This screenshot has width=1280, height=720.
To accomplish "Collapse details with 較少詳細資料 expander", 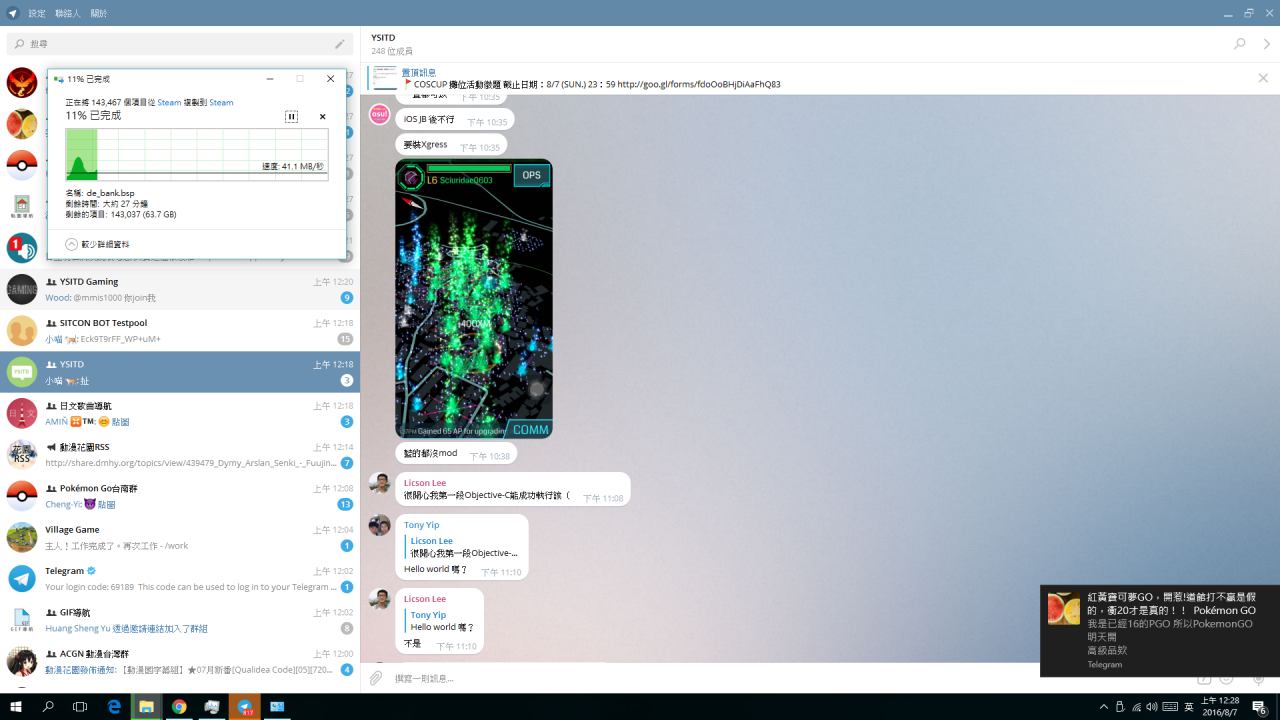I will pyautogui.click(x=97, y=244).
